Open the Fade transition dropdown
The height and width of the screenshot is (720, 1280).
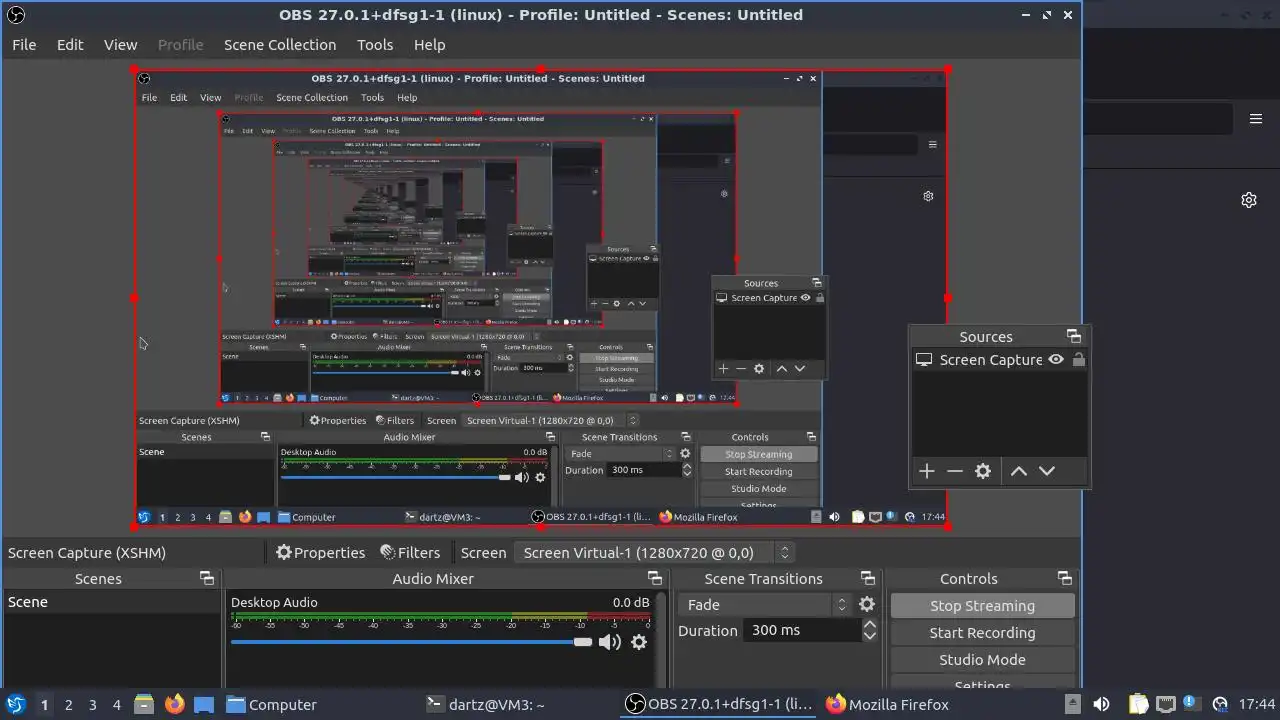click(764, 604)
